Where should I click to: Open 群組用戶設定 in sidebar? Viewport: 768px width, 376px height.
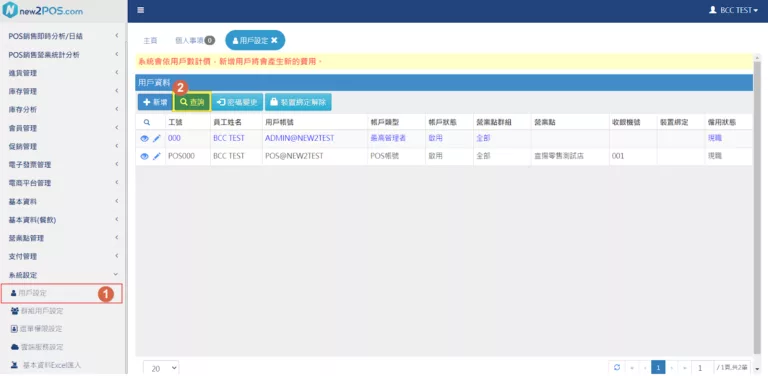coord(37,311)
